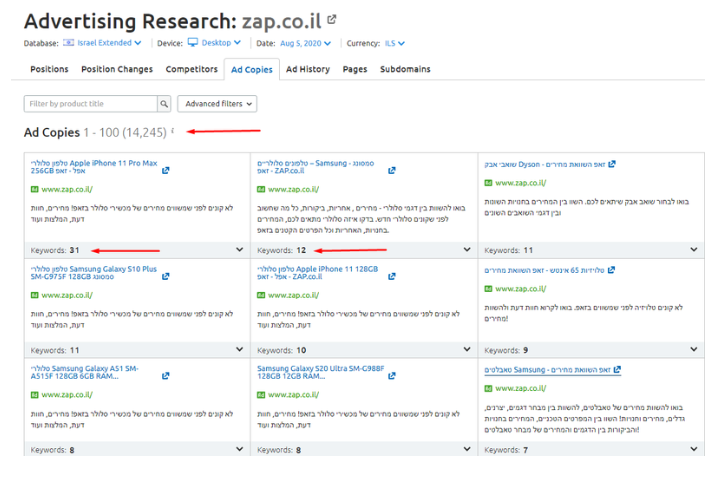The height and width of the screenshot is (478, 726).
Task: Click the 'Keywords: 12' label
Action: [x=282, y=250]
